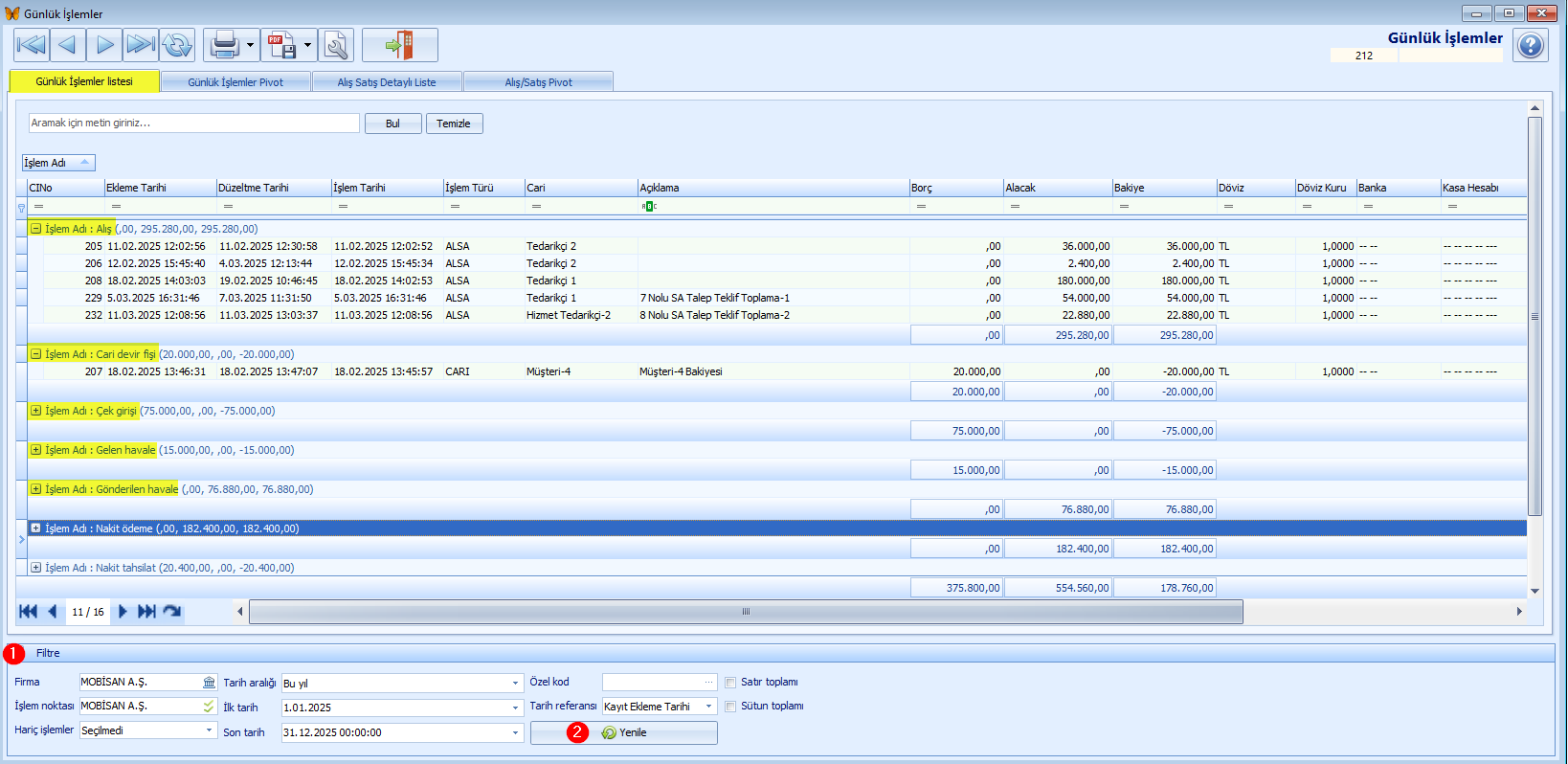Switch to Günlük İşlemler Pivot tab
The height and width of the screenshot is (764, 1568).
[235, 82]
